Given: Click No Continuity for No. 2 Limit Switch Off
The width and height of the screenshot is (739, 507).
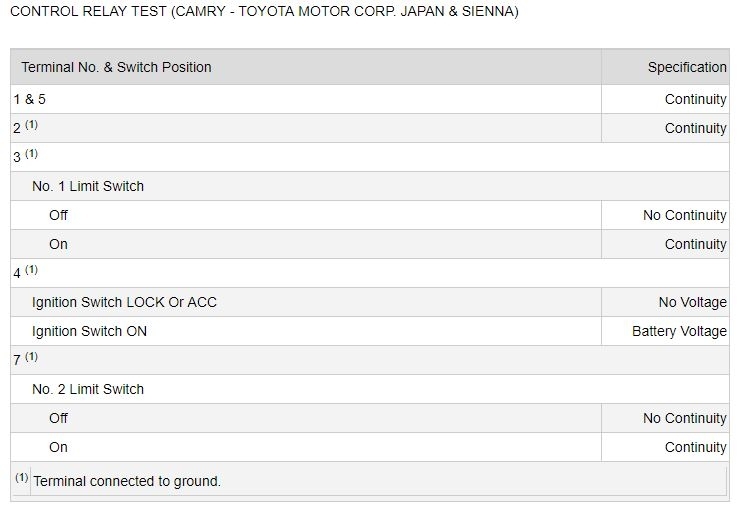Looking at the screenshot, I should pos(684,418).
